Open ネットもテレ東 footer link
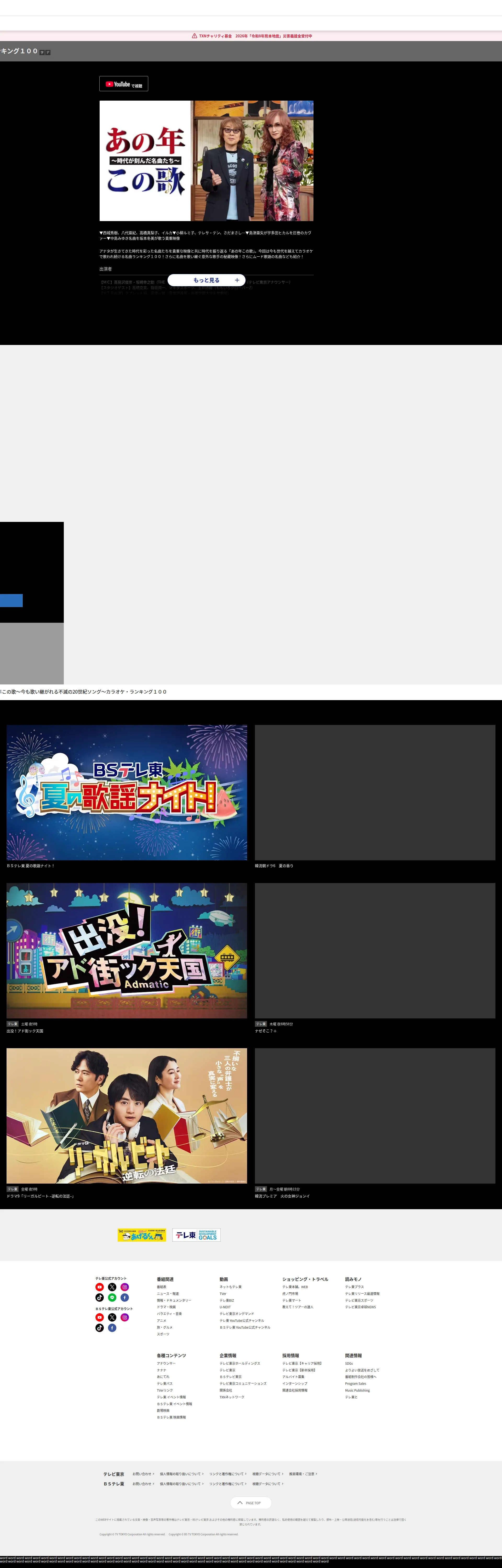The width and height of the screenshot is (502, 1568). click(x=231, y=1287)
